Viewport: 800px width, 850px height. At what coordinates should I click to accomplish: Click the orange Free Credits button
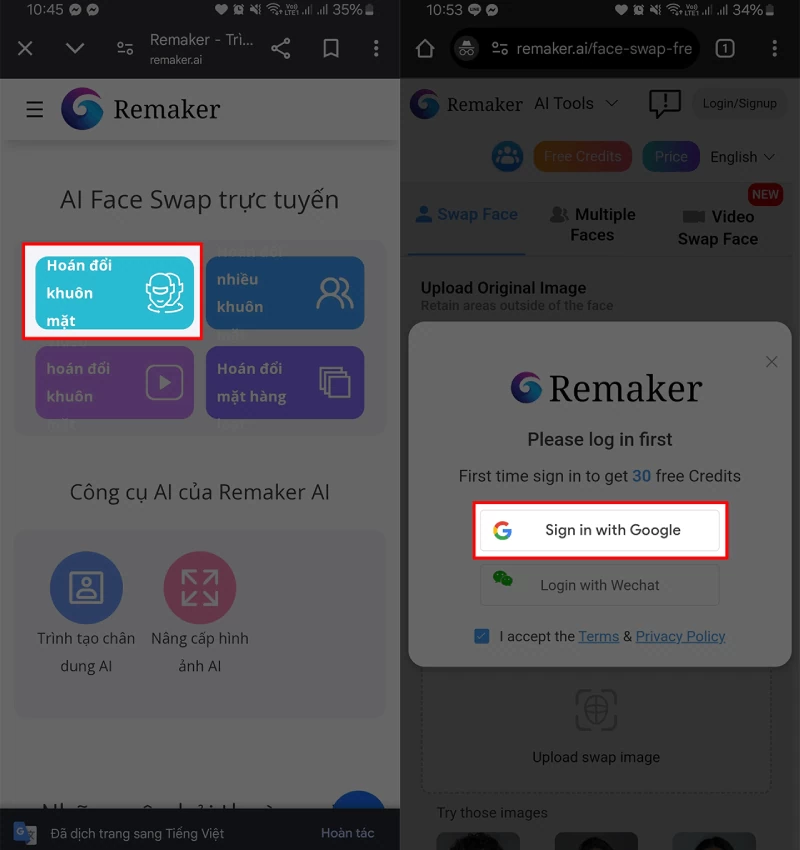coord(583,157)
